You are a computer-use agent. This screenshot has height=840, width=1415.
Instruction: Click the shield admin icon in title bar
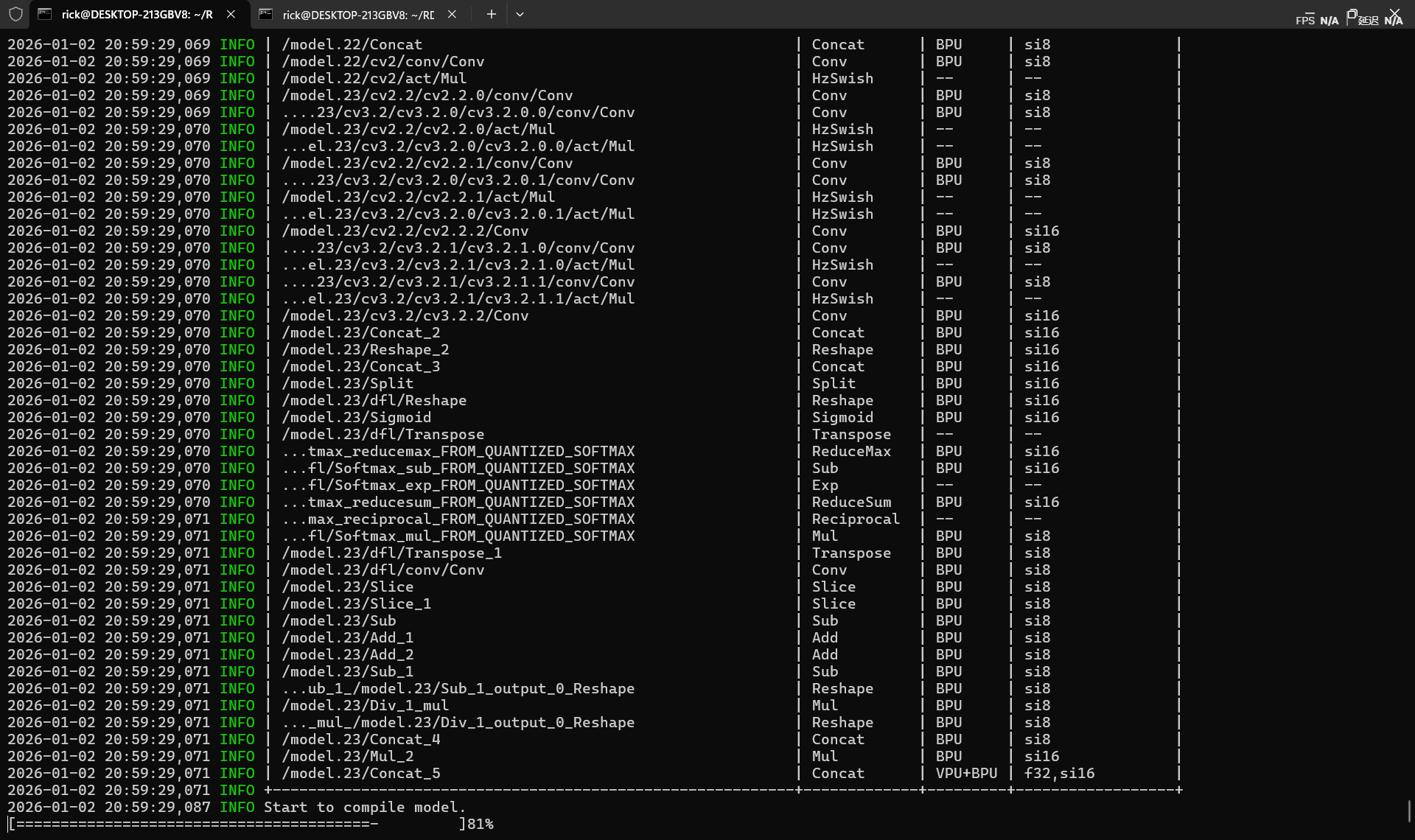click(16, 14)
